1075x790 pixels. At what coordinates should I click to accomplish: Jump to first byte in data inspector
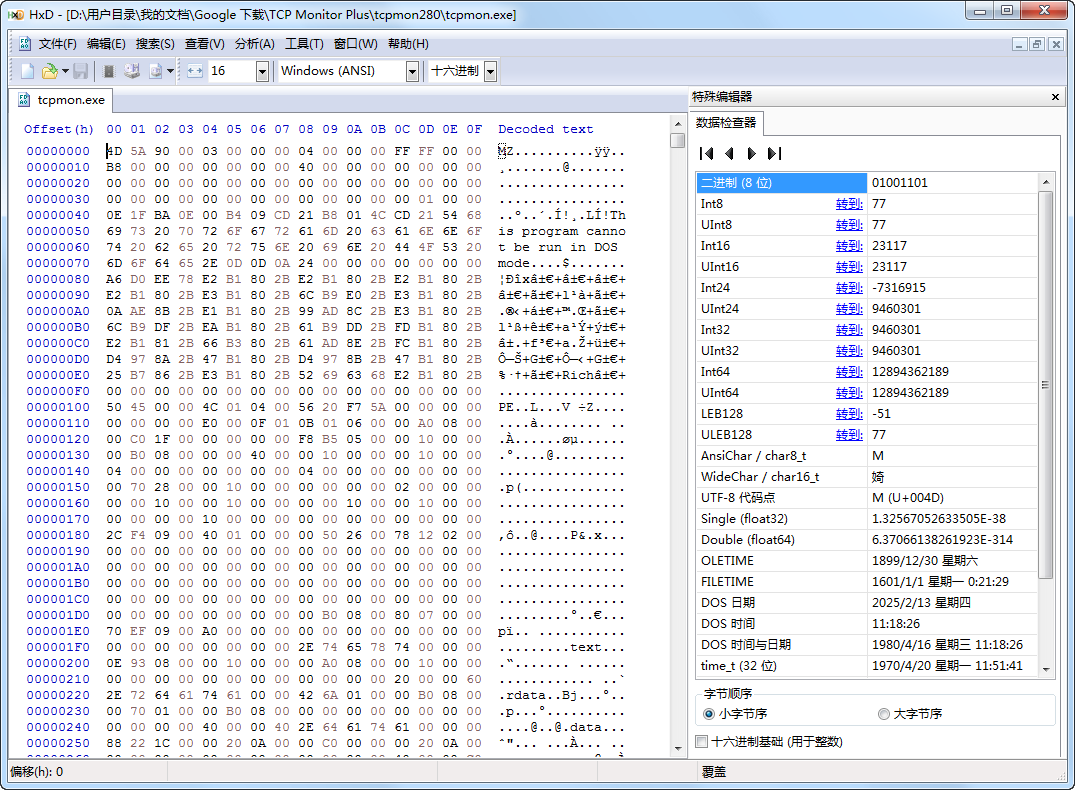pos(707,153)
